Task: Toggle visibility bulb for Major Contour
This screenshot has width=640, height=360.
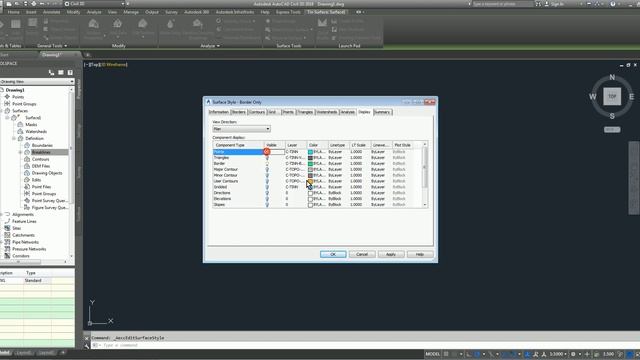Action: point(267,169)
